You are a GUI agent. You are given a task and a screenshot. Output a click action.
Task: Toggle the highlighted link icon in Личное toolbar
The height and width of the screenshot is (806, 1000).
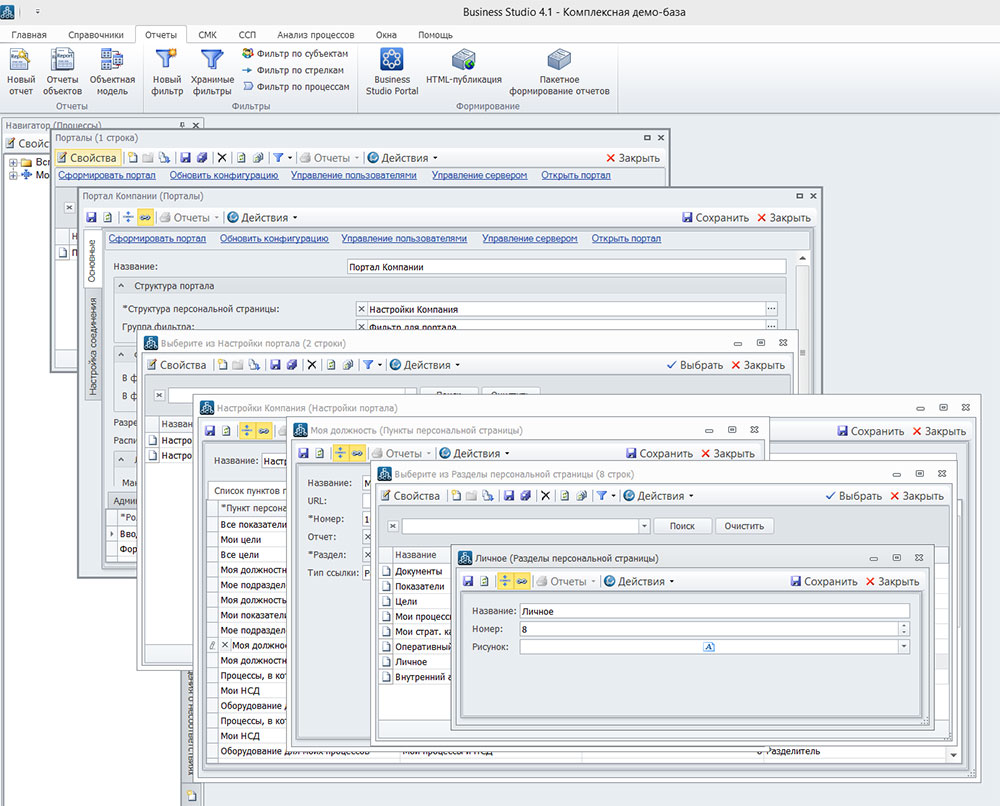click(x=522, y=581)
